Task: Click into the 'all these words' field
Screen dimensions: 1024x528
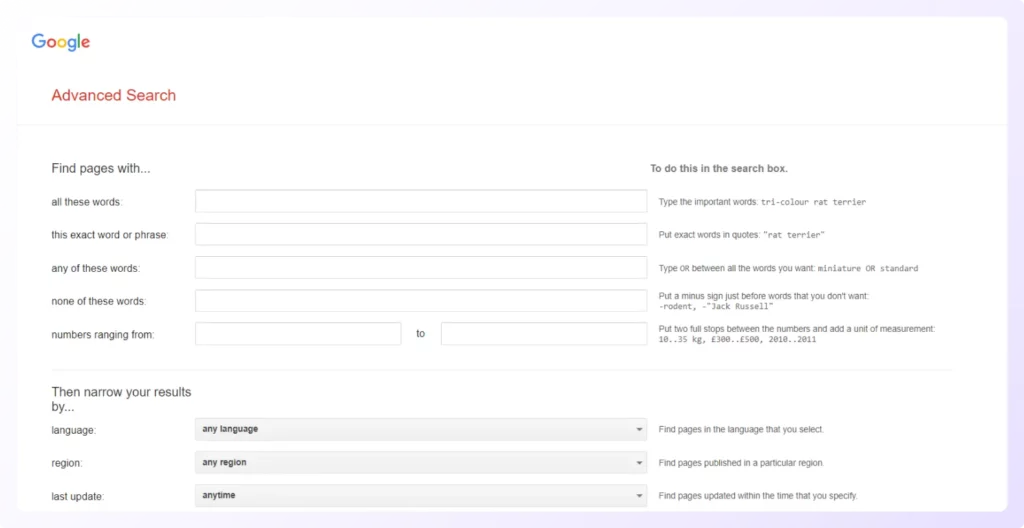Action: [x=421, y=201]
